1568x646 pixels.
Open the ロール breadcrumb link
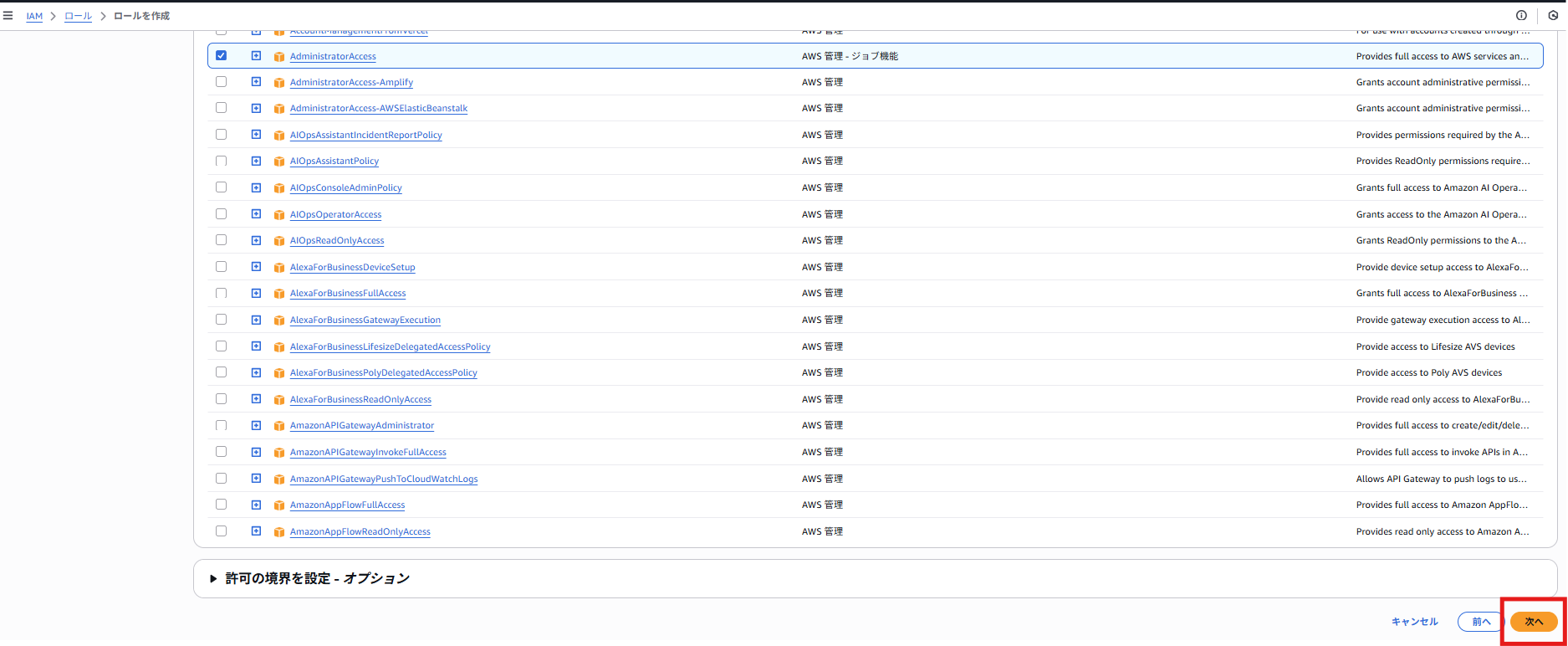coord(78,16)
